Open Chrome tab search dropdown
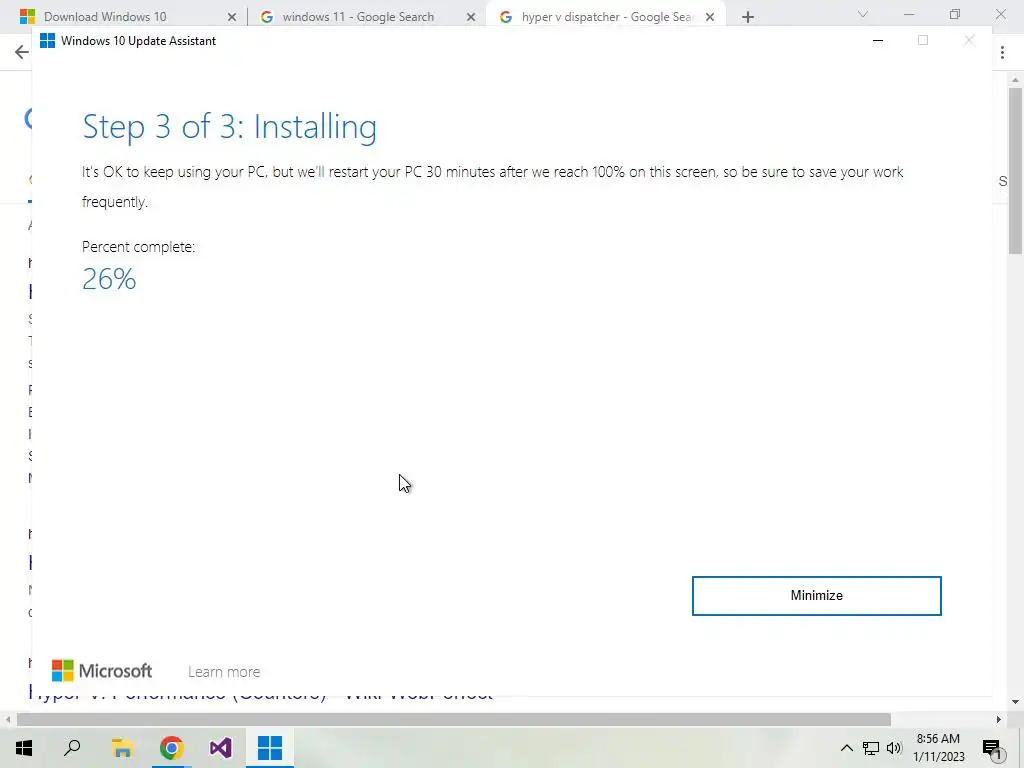Screen dimensions: 1024x768 pos(863,14)
